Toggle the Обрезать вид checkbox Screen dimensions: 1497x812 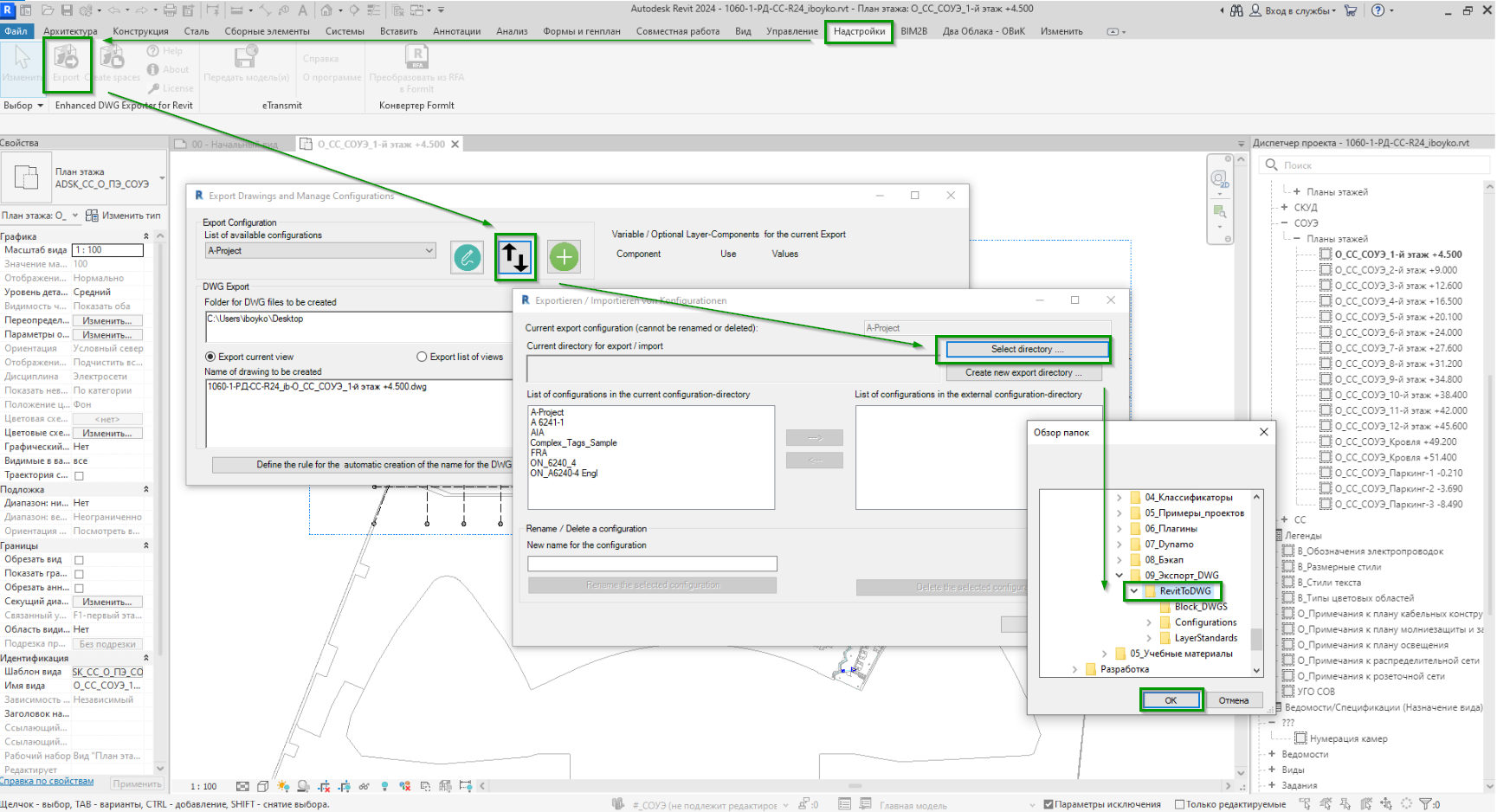[x=79, y=560]
